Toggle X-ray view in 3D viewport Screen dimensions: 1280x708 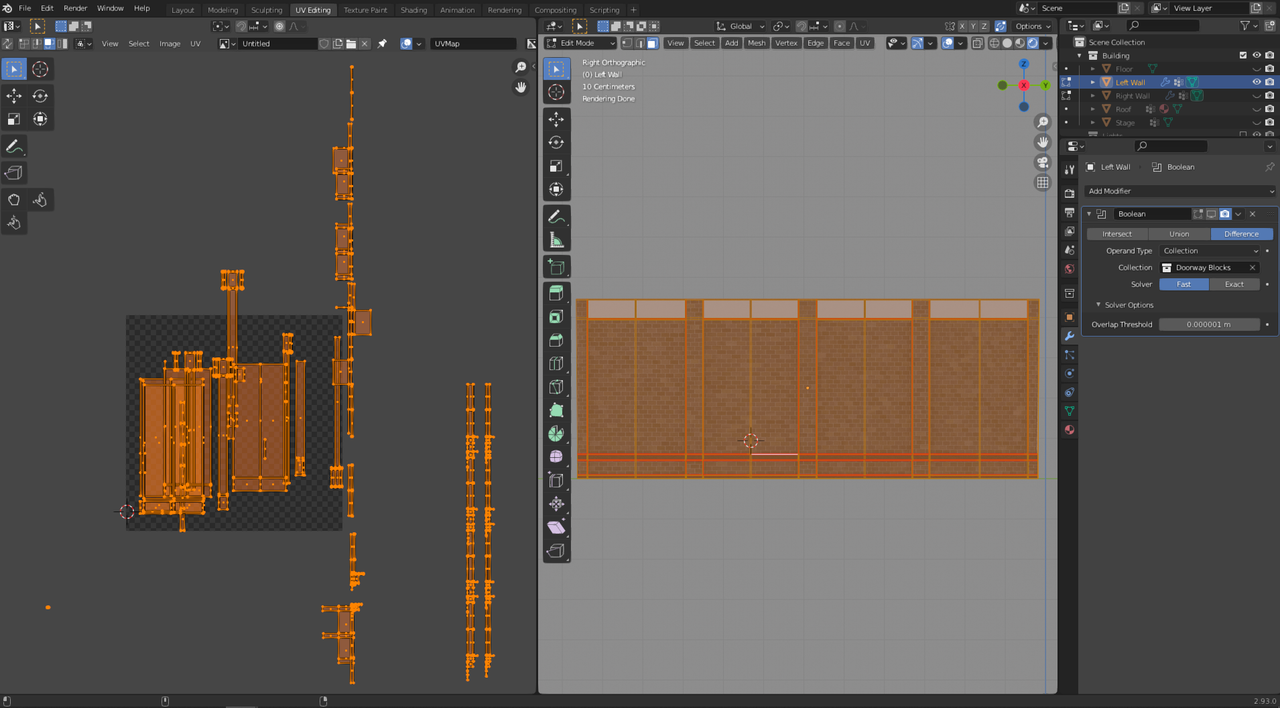978,43
